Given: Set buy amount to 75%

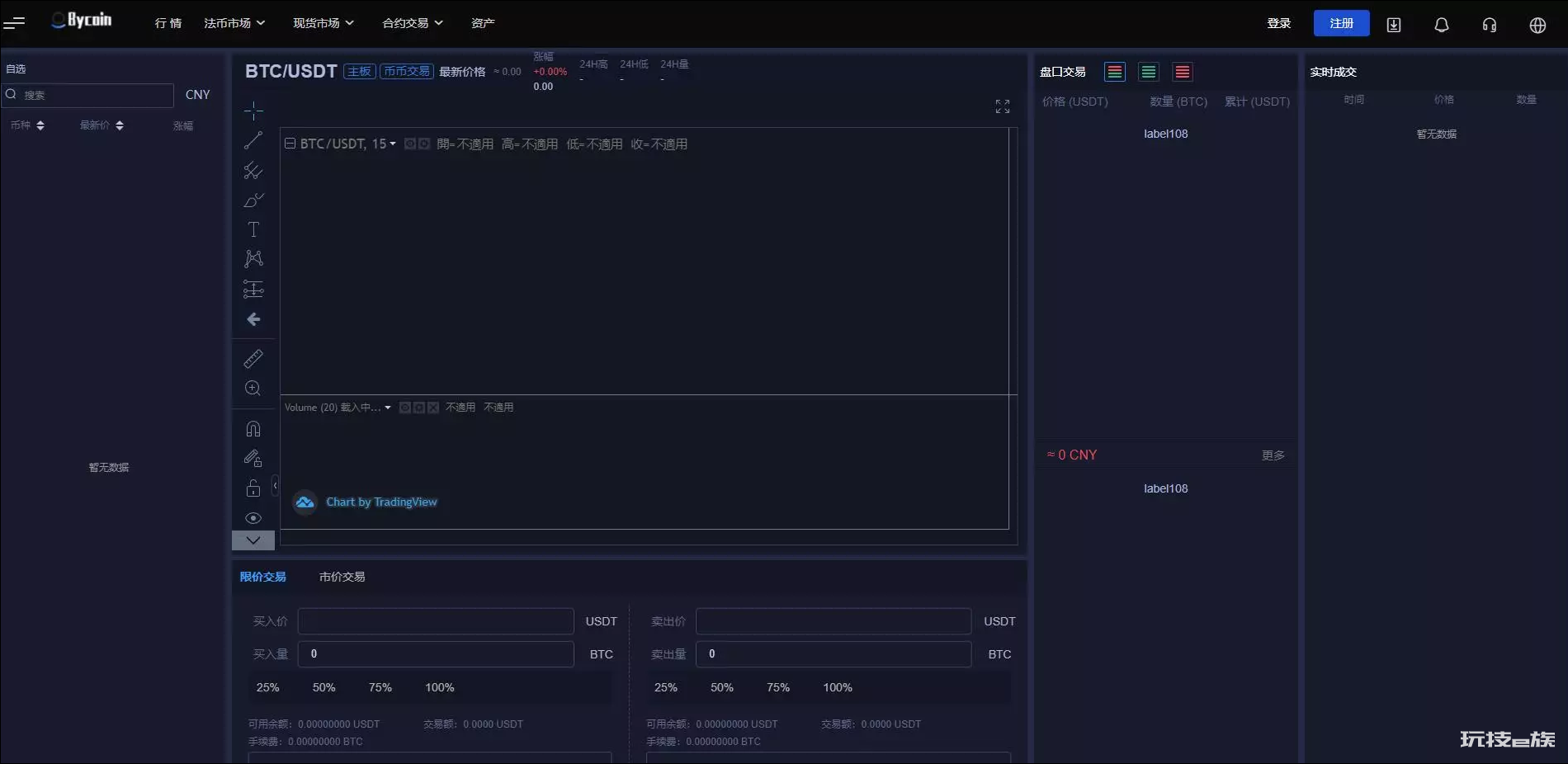Looking at the screenshot, I should tap(380, 687).
